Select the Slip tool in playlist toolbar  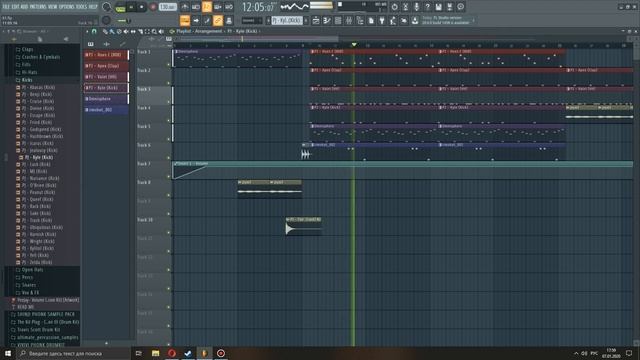coord(133,31)
